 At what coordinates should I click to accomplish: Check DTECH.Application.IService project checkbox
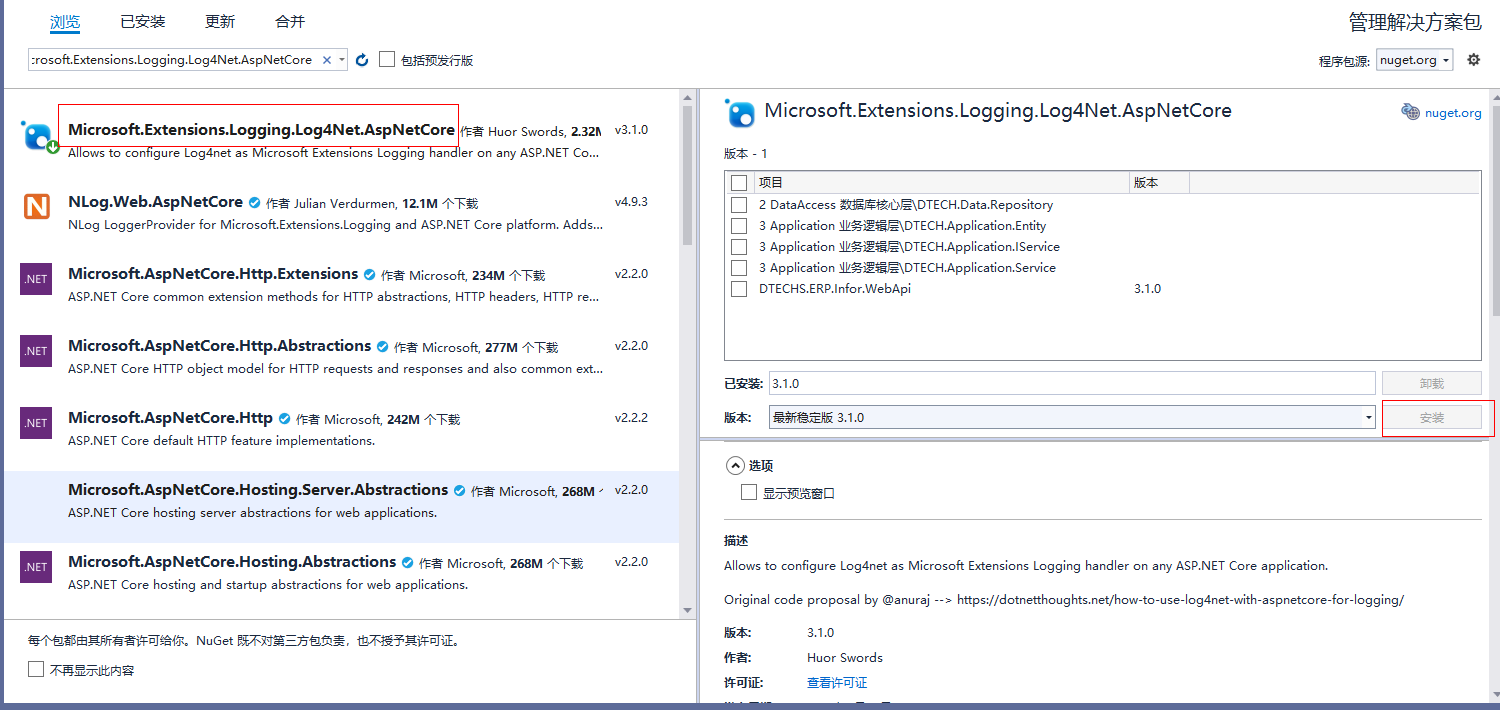739,247
